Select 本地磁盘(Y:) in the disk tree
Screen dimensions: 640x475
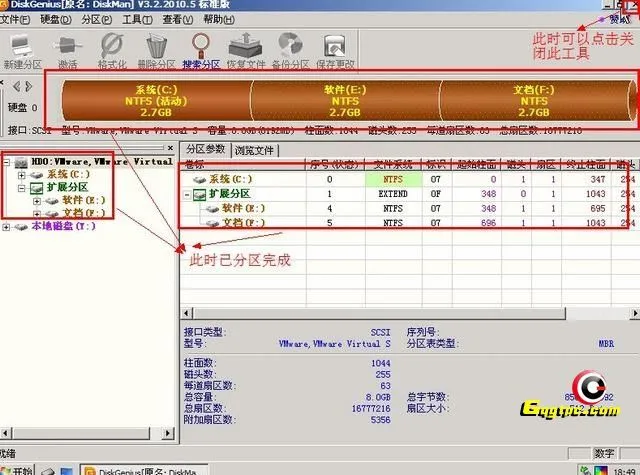coord(63,226)
